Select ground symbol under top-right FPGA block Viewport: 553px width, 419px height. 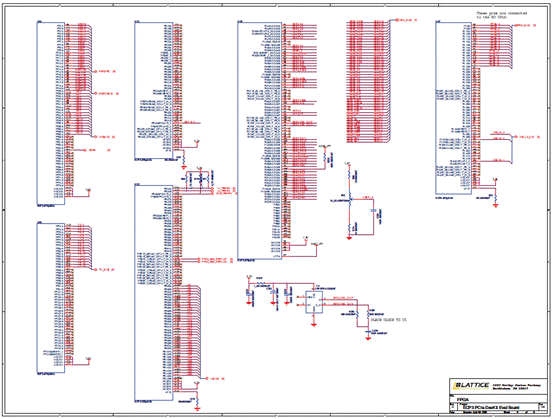click(x=496, y=205)
